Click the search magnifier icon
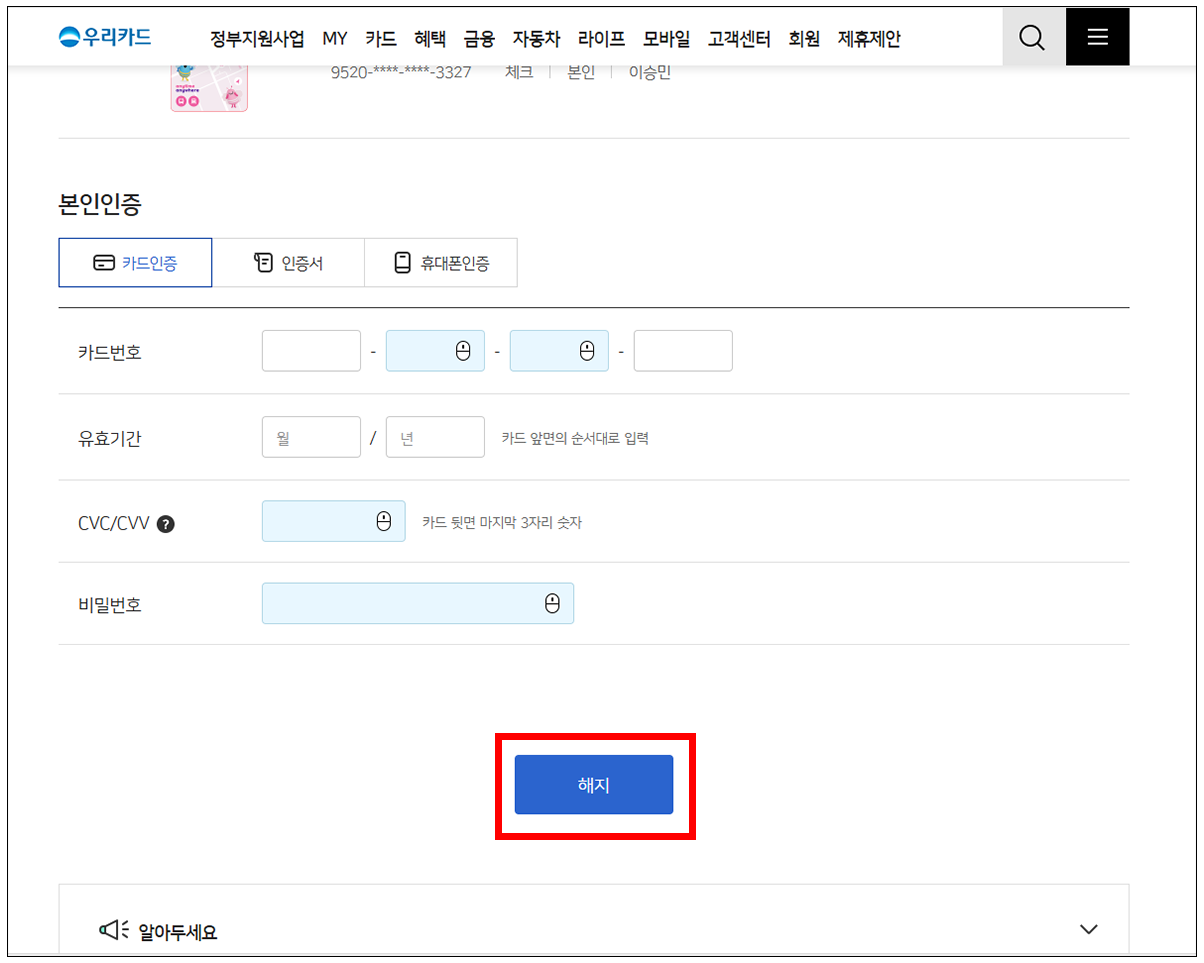The image size is (1204, 963). click(1032, 38)
